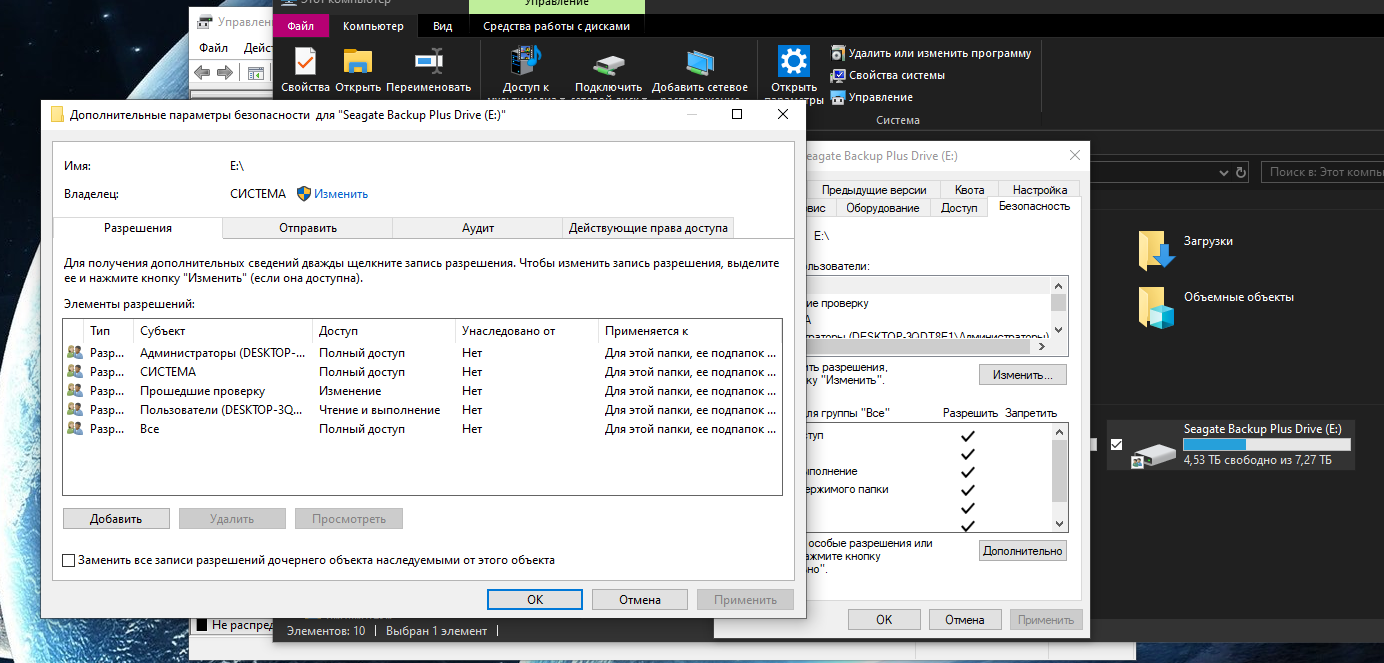This screenshot has height=663, width=1384.
Task: Click the Открыть параметры gear icon
Action: coord(794,62)
